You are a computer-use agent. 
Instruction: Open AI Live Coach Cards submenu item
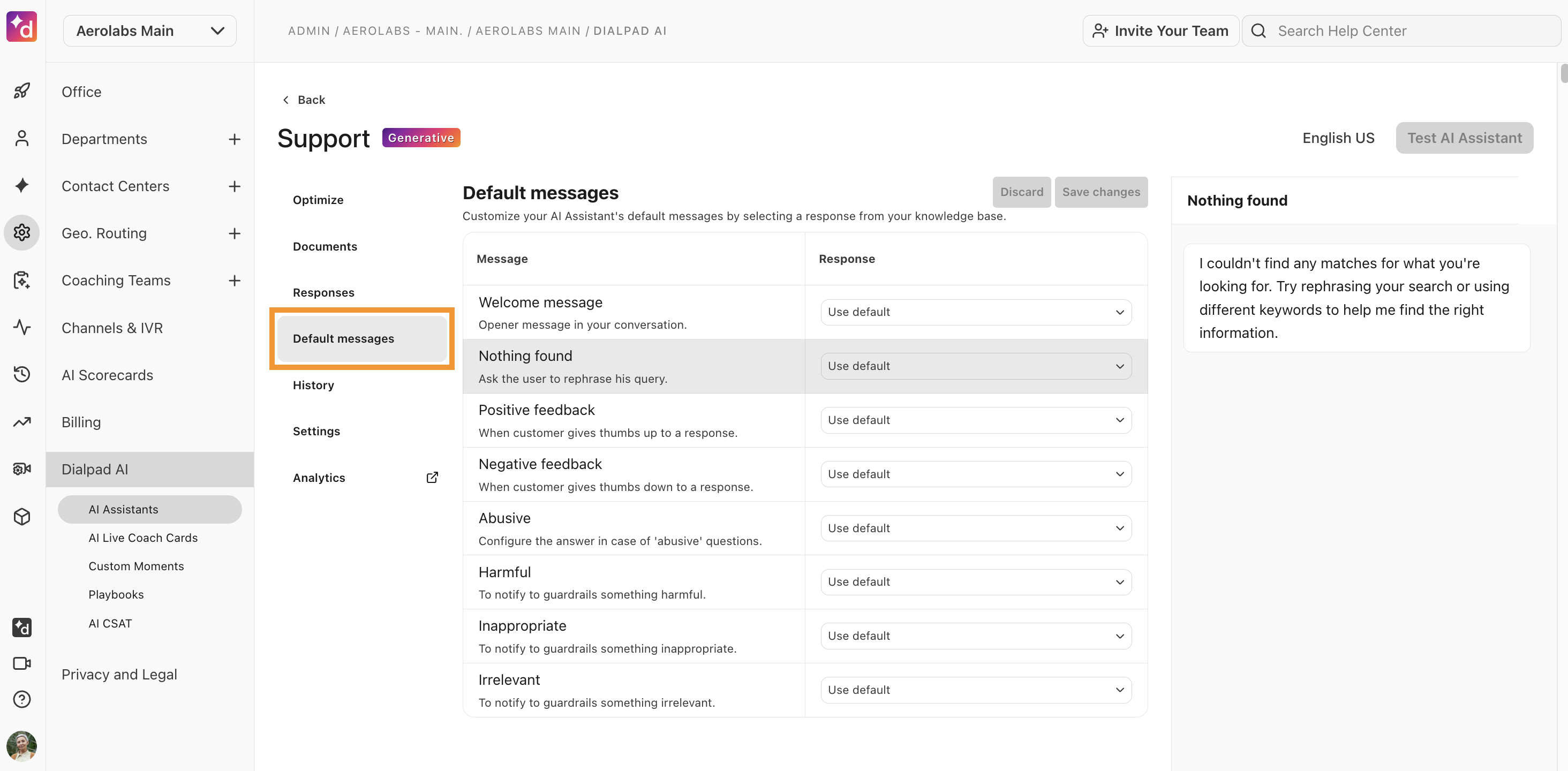(143, 538)
